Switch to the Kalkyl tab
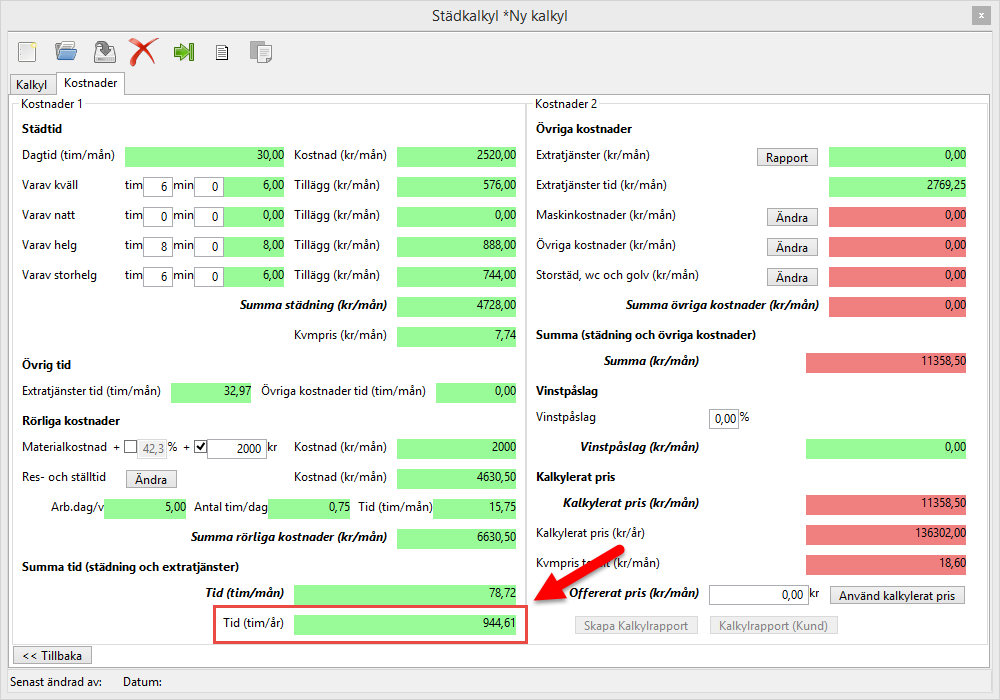The image size is (1000, 700). [31, 85]
